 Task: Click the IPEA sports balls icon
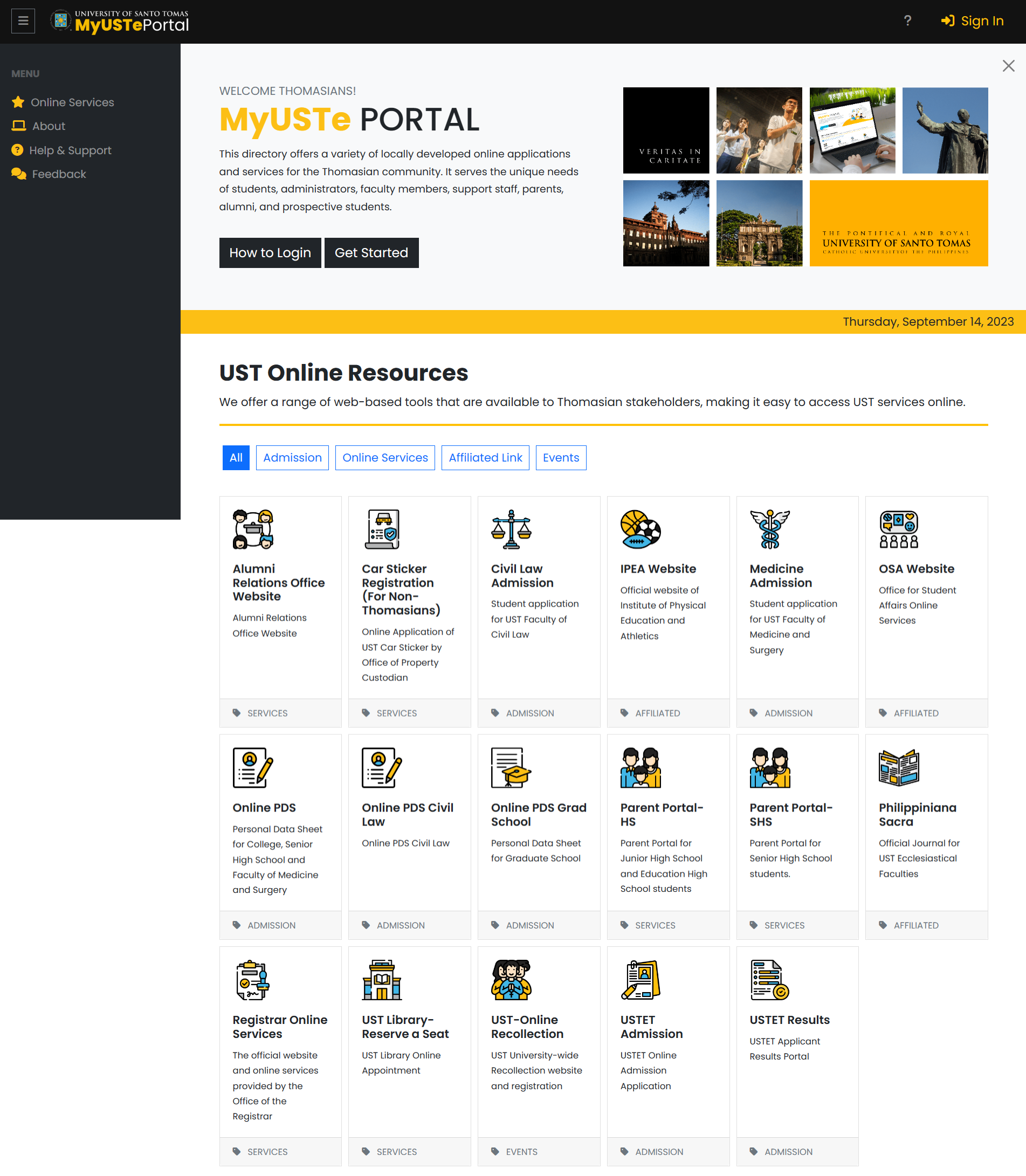coord(641,529)
